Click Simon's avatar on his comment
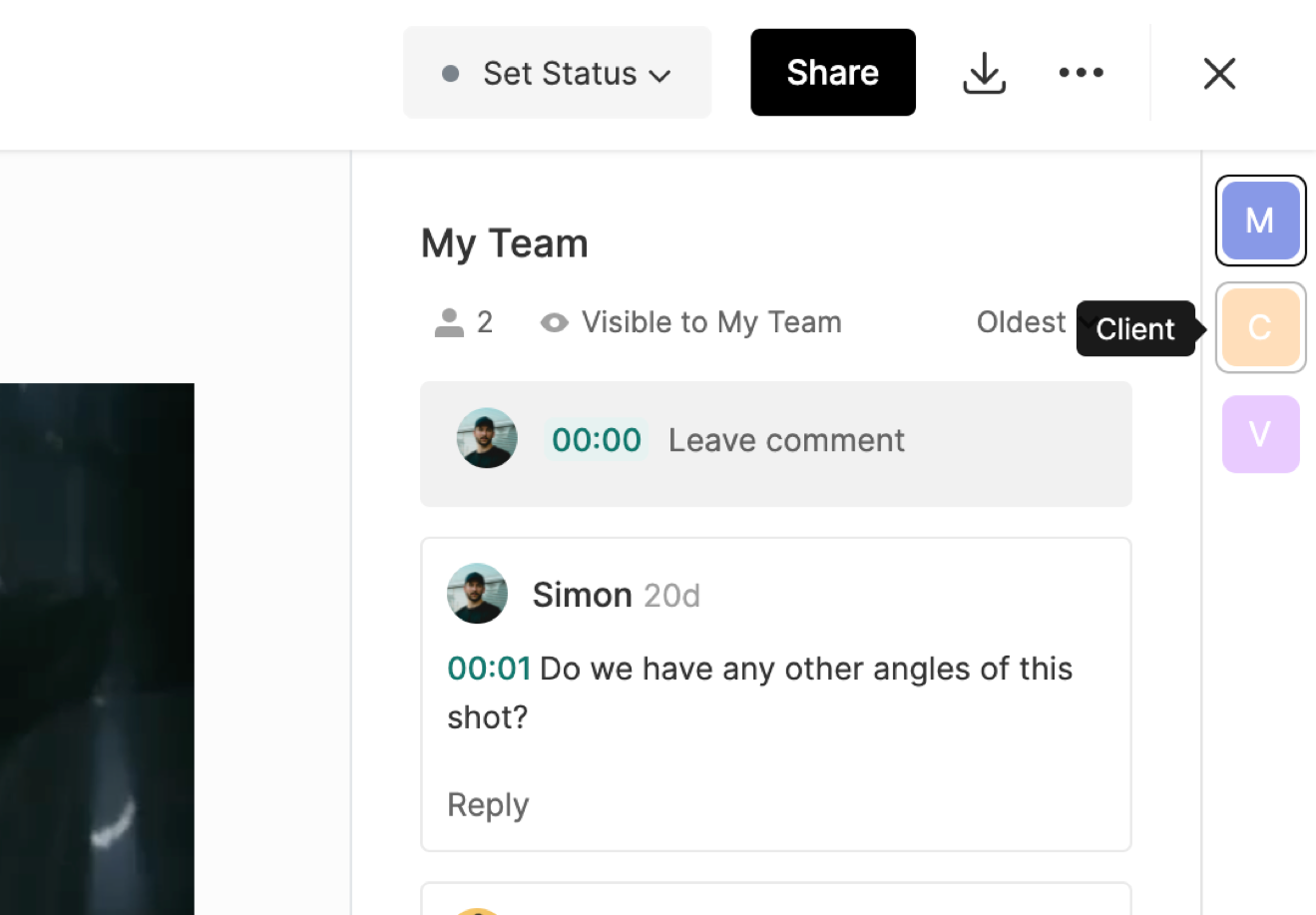Screen dimensions: 1316x915 pyautogui.click(x=477, y=594)
